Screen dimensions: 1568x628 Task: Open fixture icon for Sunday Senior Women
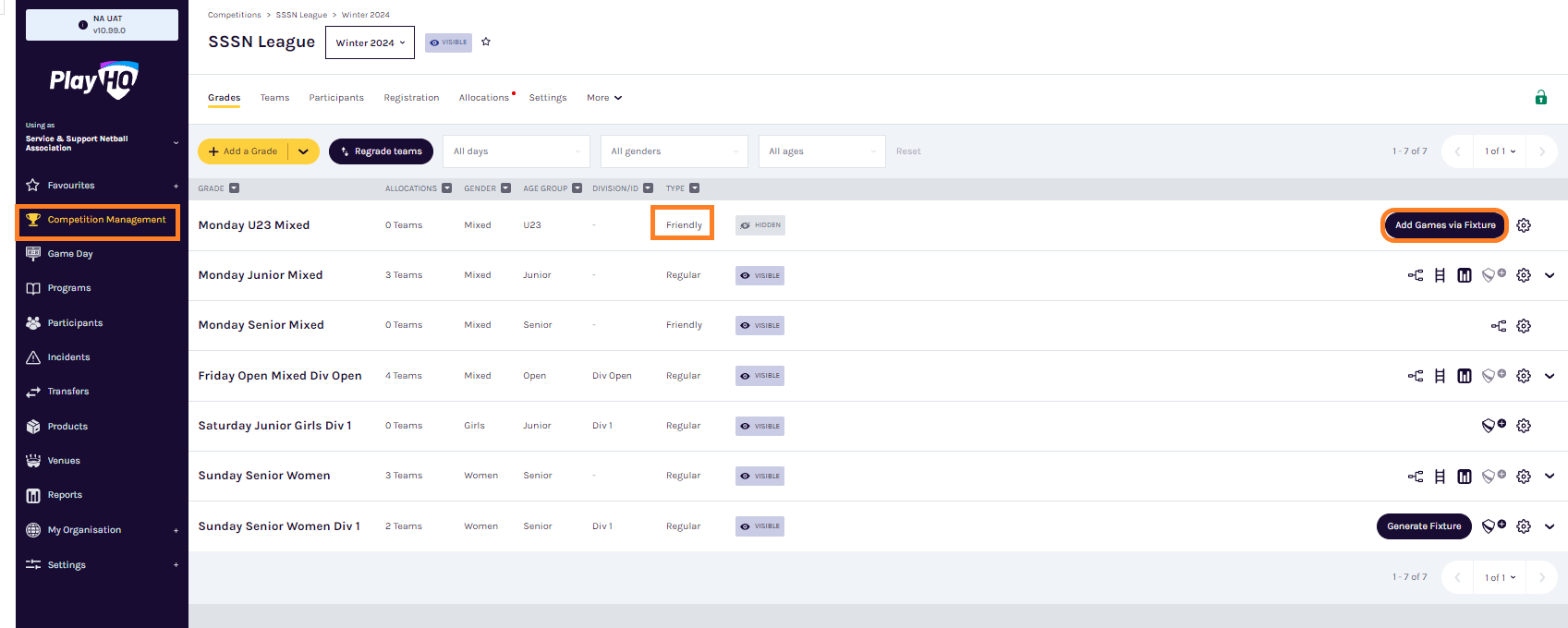[1416, 476]
